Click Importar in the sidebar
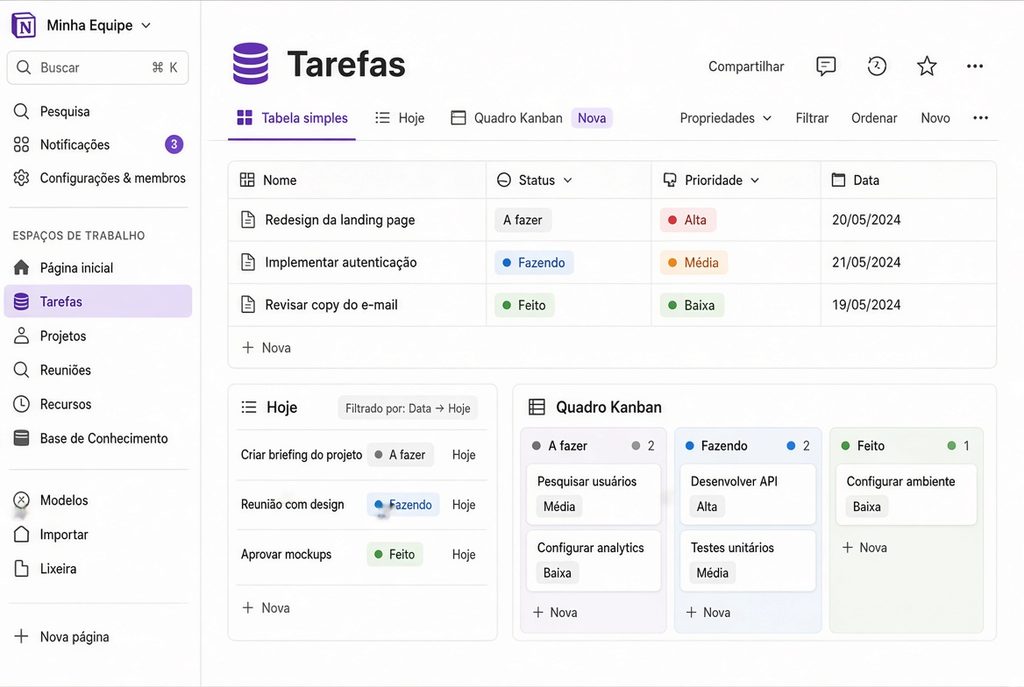This screenshot has height=687, width=1024. point(51,534)
